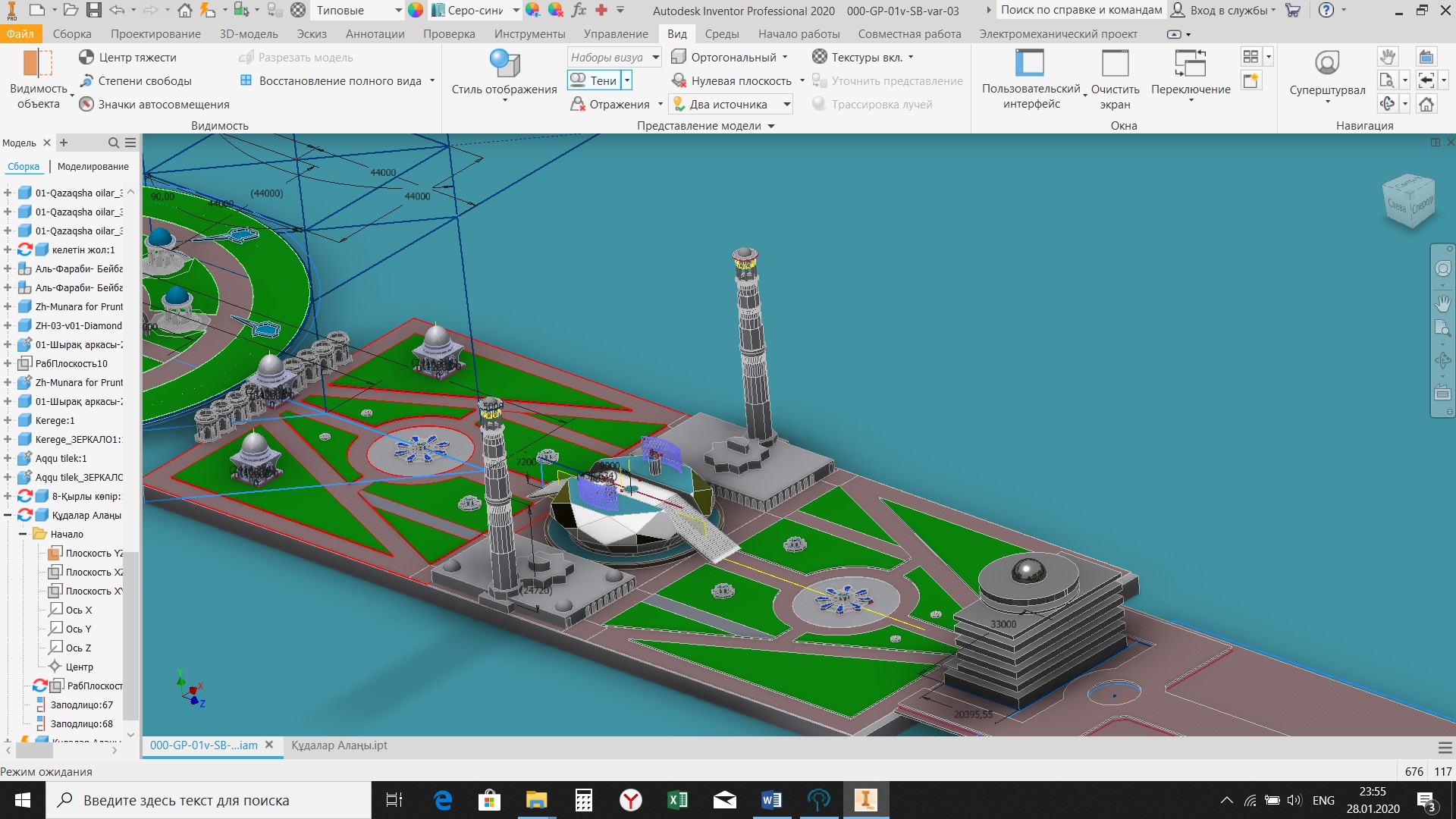Click the Center of Gravity (Центр тяжести) icon
The image size is (1456, 819).
[x=86, y=58]
